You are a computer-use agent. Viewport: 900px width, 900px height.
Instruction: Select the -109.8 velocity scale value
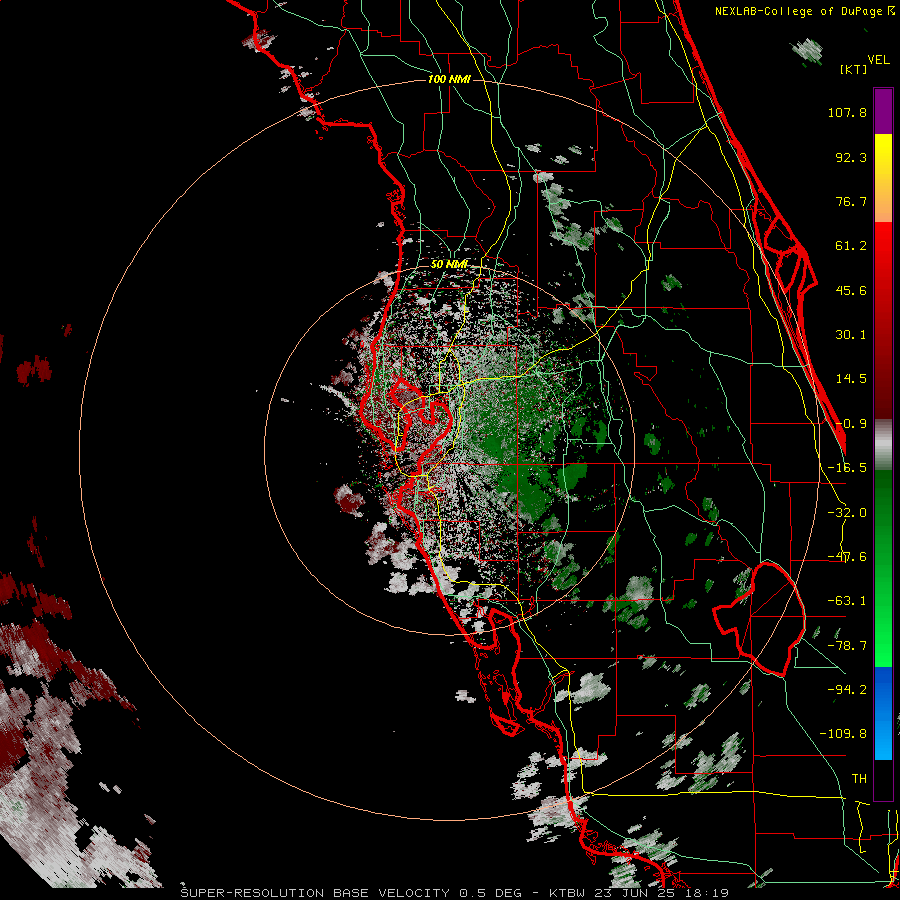click(x=843, y=734)
